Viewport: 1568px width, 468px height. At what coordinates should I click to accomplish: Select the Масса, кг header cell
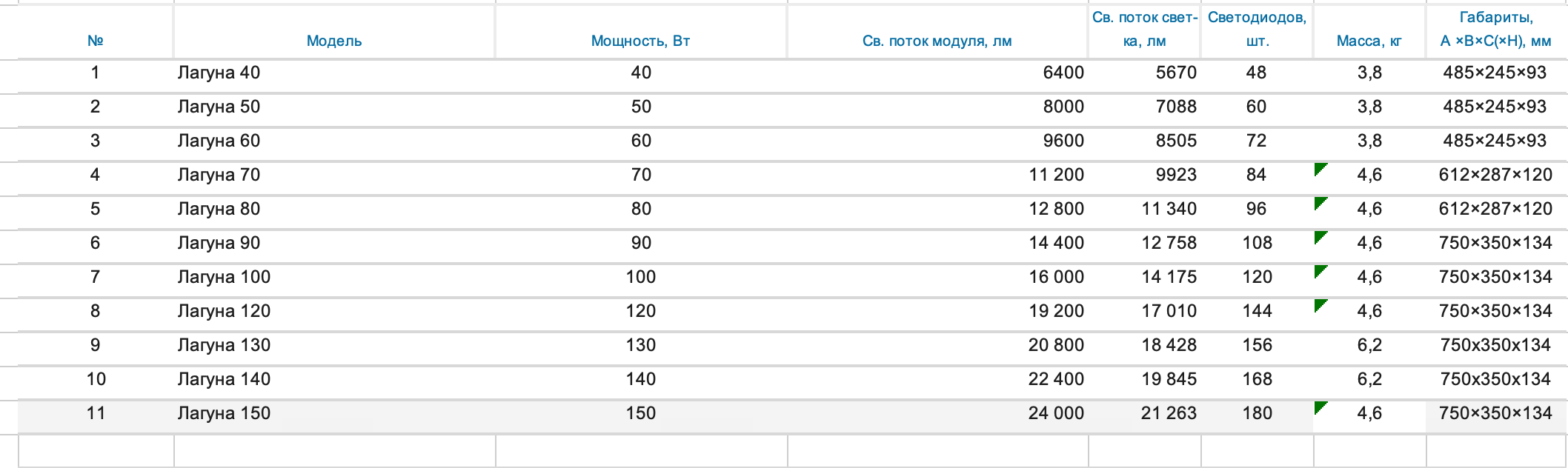(1369, 41)
